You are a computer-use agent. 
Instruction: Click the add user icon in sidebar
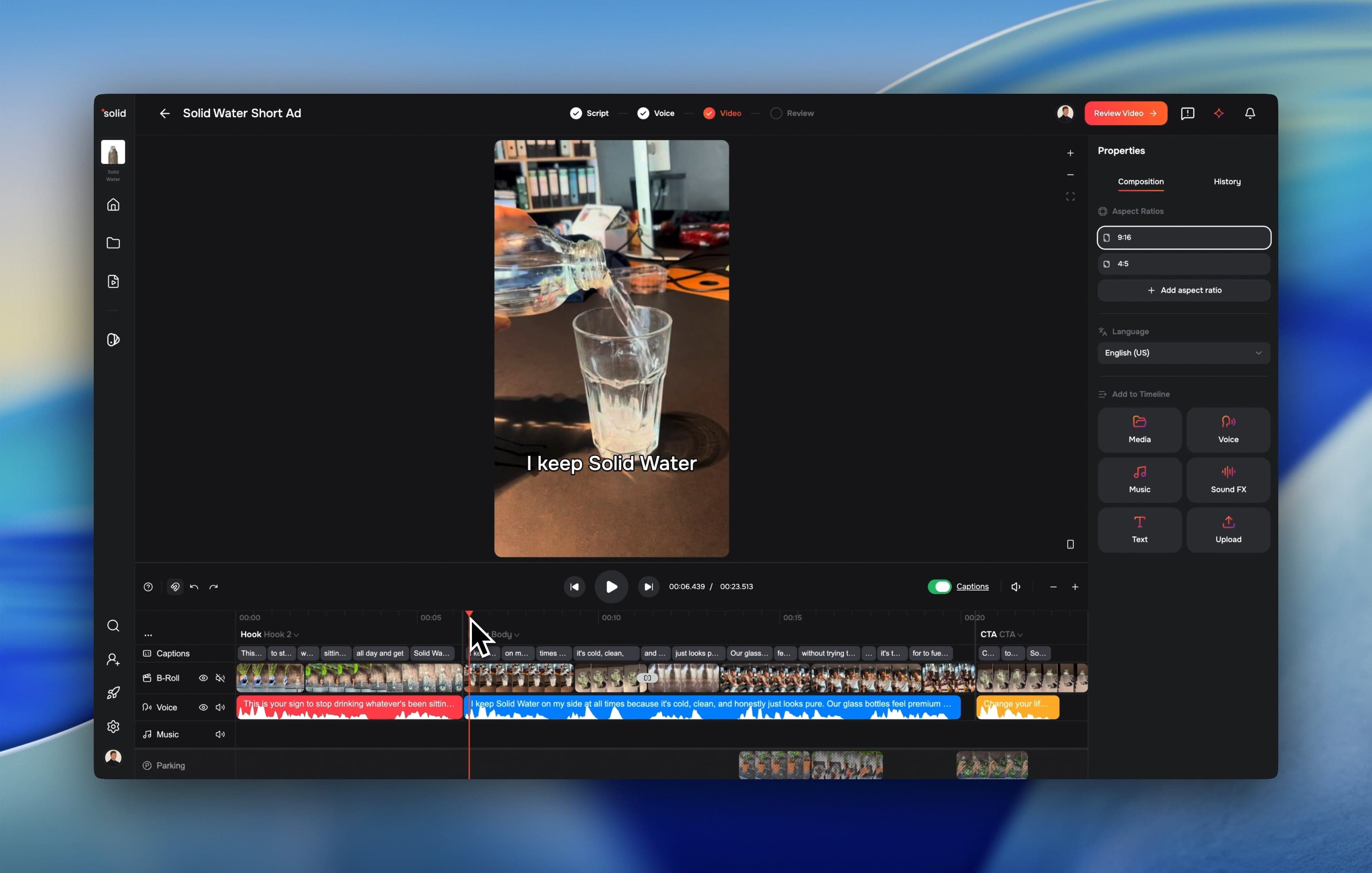click(x=114, y=659)
